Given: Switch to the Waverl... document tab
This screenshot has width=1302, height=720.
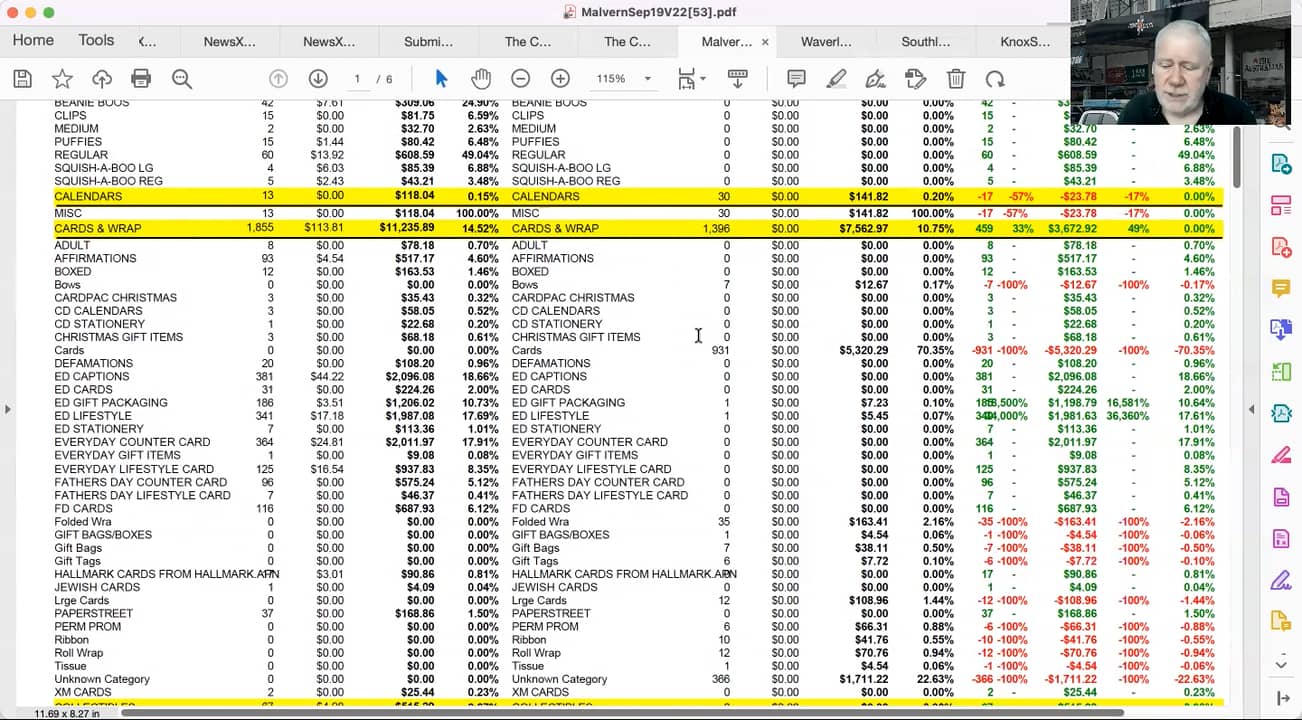Looking at the screenshot, I should [826, 41].
